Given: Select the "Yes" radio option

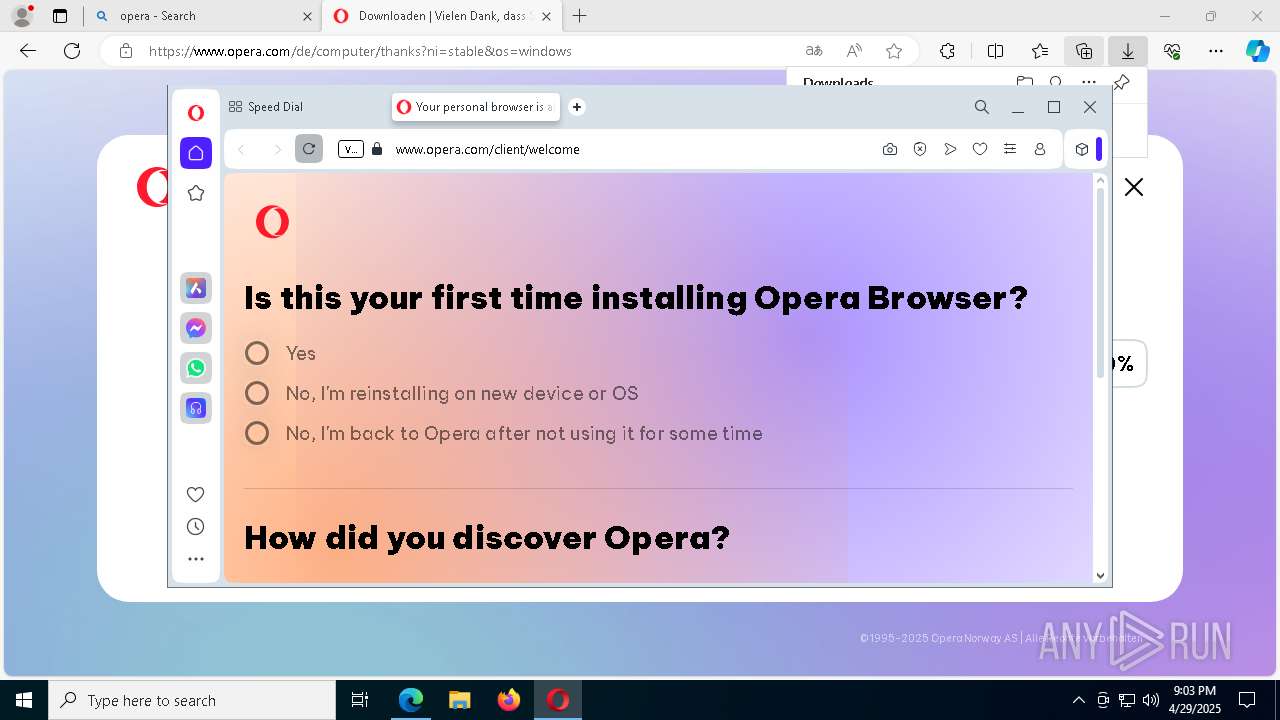Looking at the screenshot, I should 257,353.
